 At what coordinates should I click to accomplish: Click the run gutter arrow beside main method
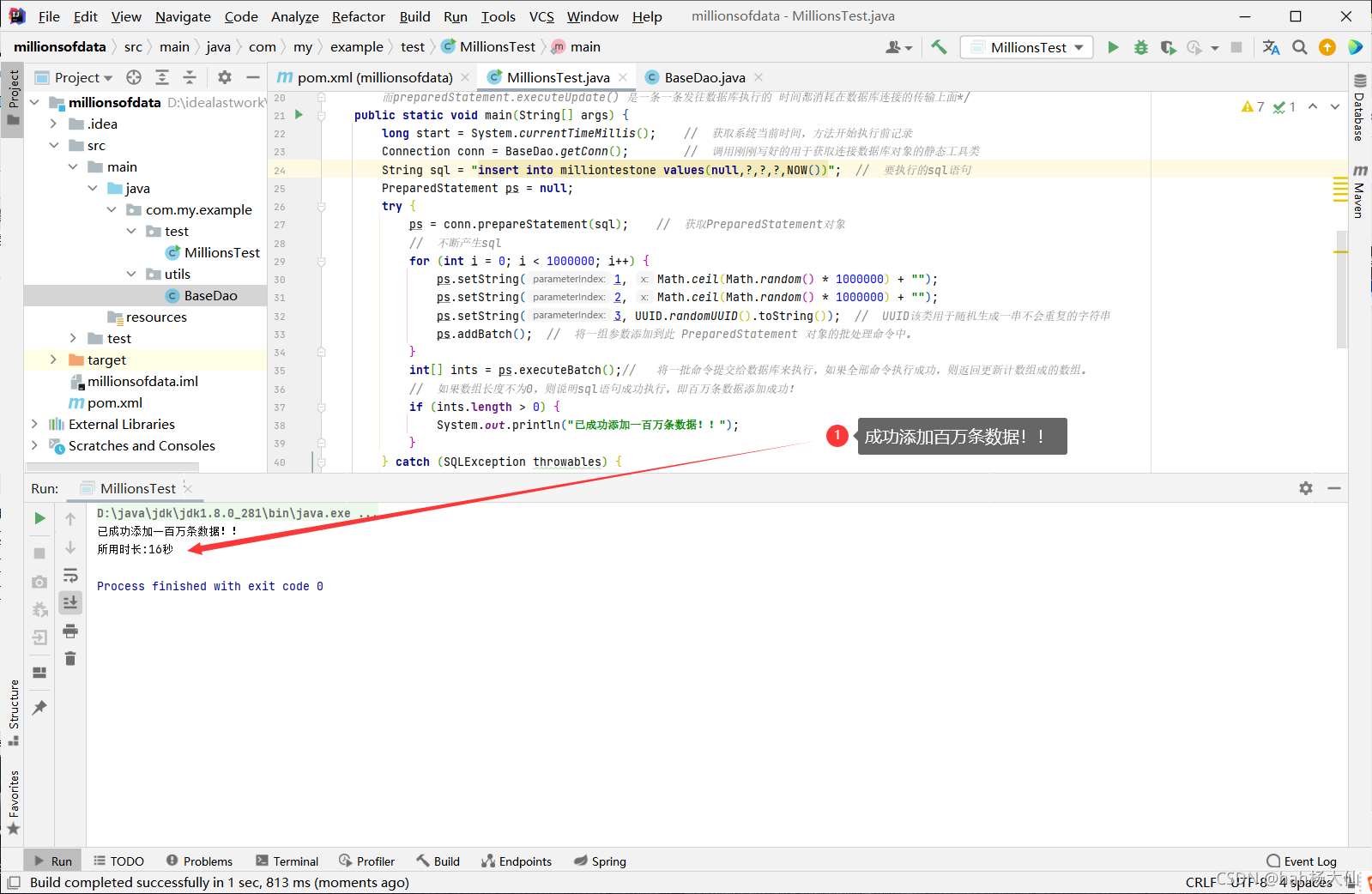pos(299,114)
